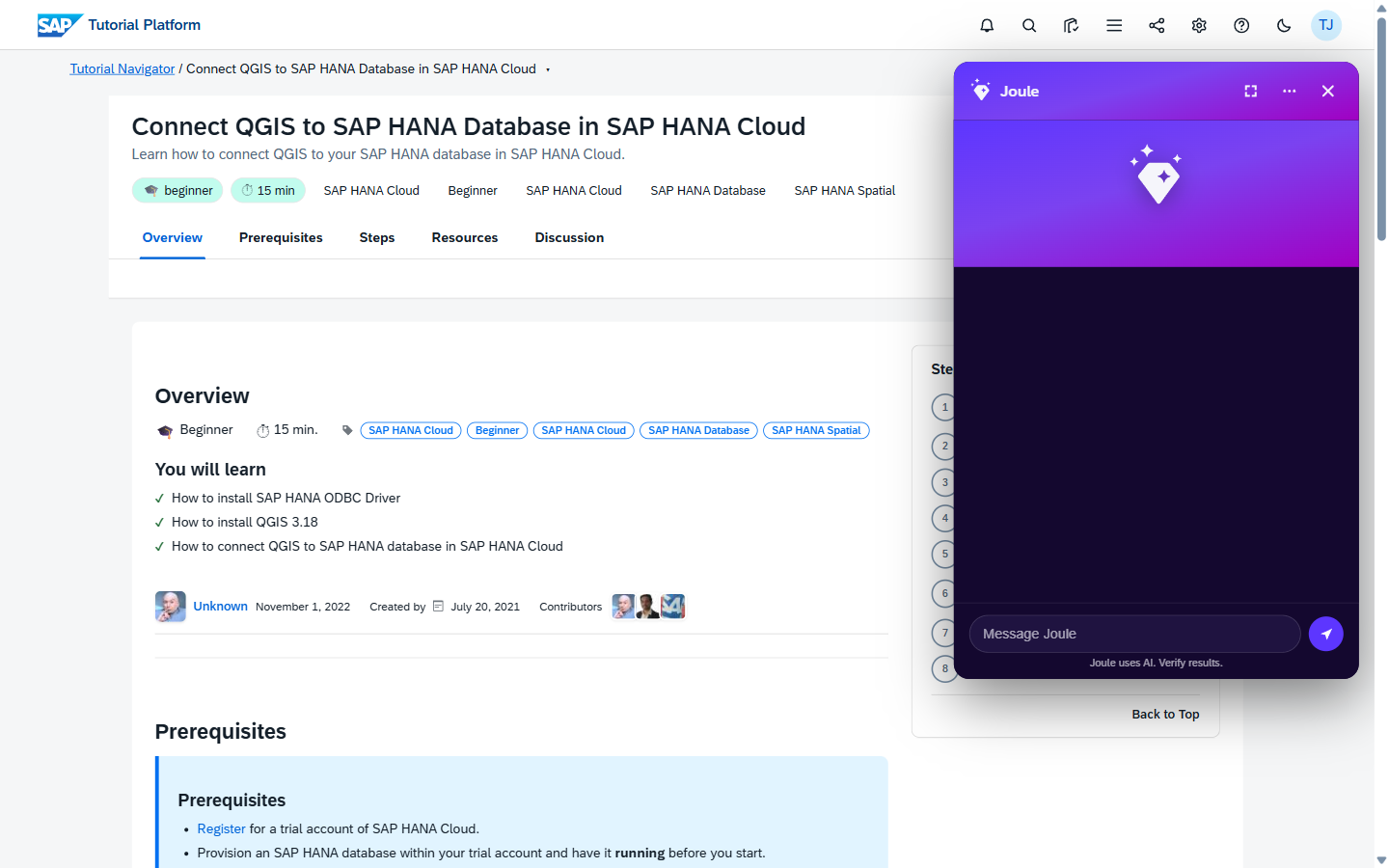Open the help question mark icon
The height and width of the screenshot is (868, 1389).
pos(1241,25)
